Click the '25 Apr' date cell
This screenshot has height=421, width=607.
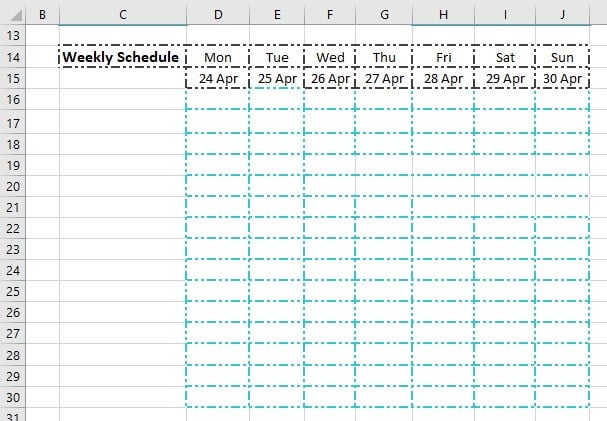(277, 78)
